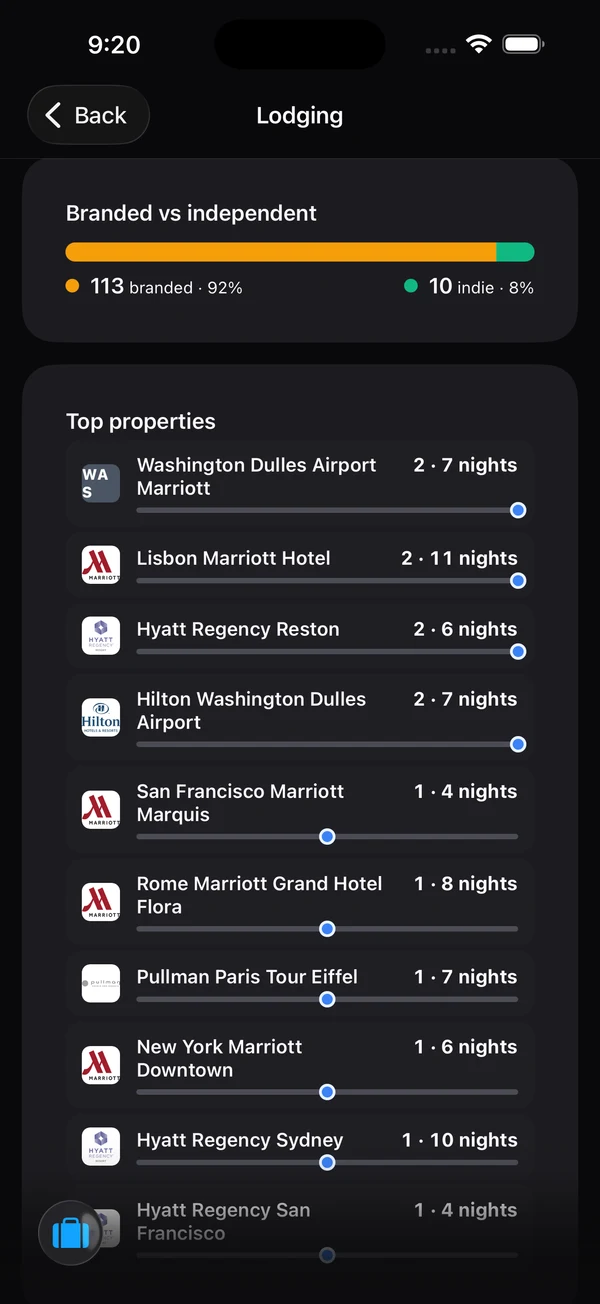Screen dimensions: 600x1304
Task: Tap the Branded vs independent progress bar
Action: click(x=300, y=252)
